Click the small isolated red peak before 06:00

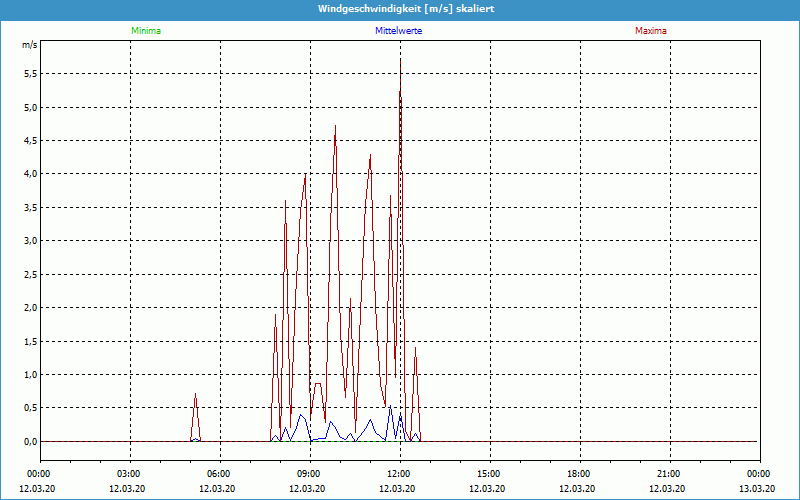[196, 396]
